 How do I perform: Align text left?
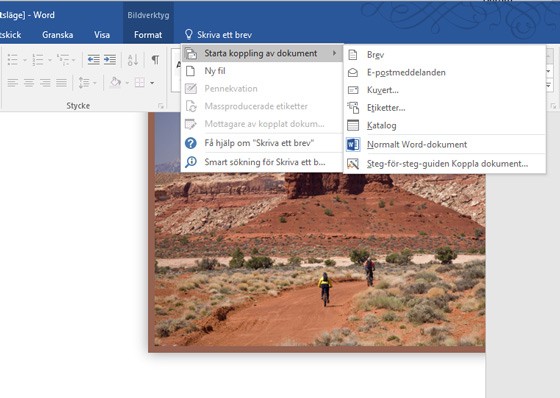[x=13, y=83]
